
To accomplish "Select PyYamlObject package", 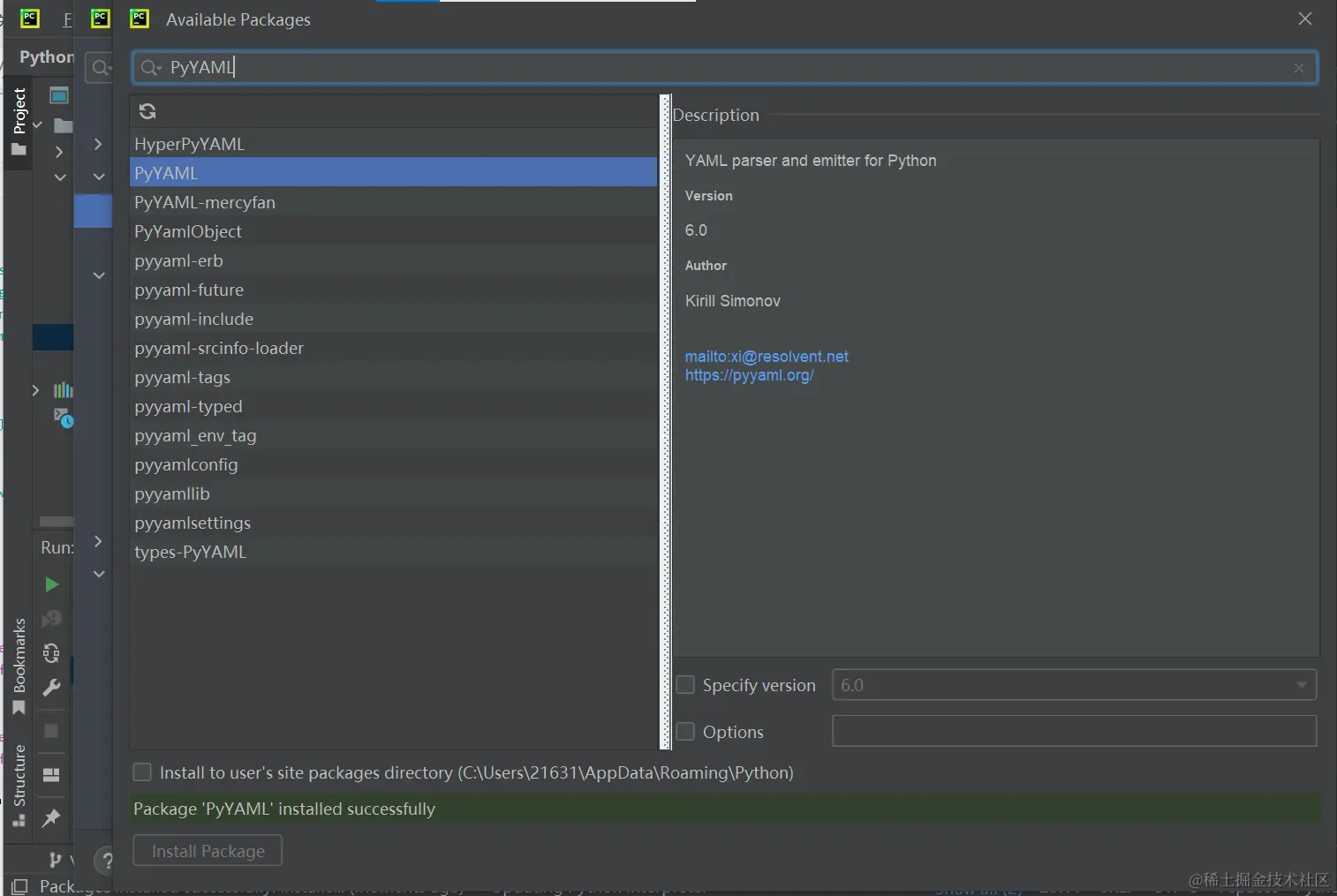I will point(394,231).
